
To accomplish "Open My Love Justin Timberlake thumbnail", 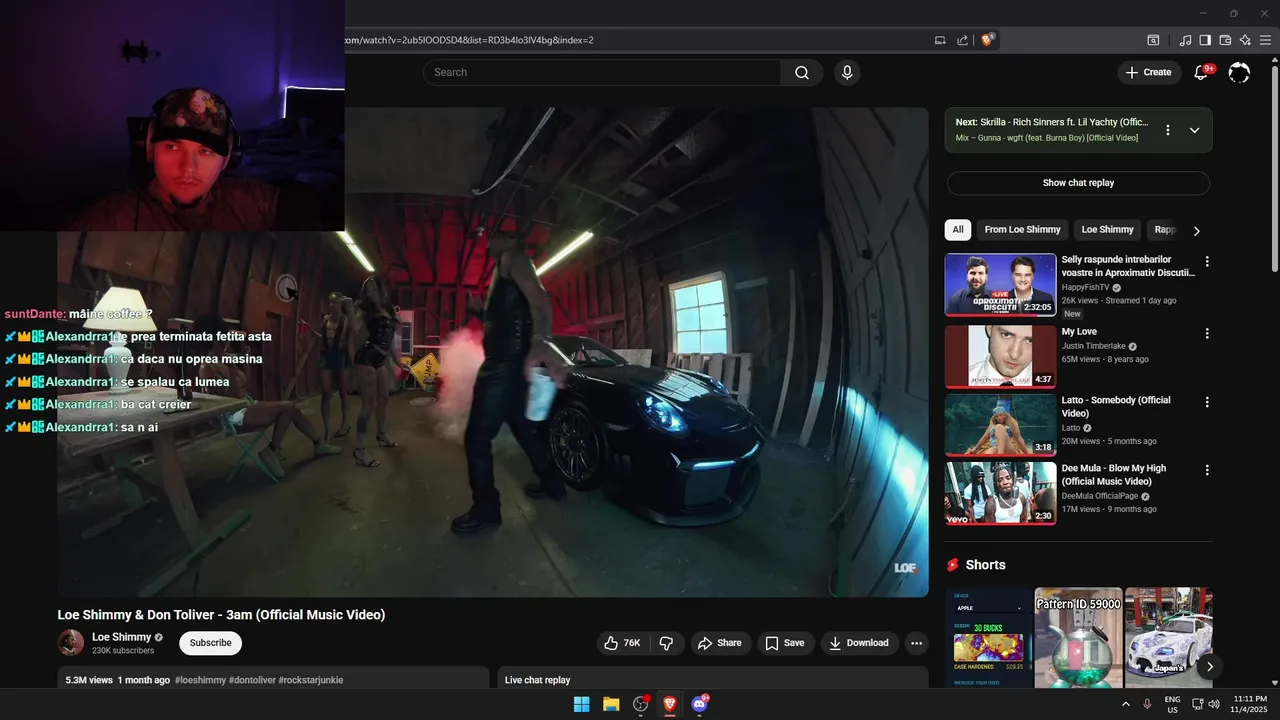I will point(1000,357).
